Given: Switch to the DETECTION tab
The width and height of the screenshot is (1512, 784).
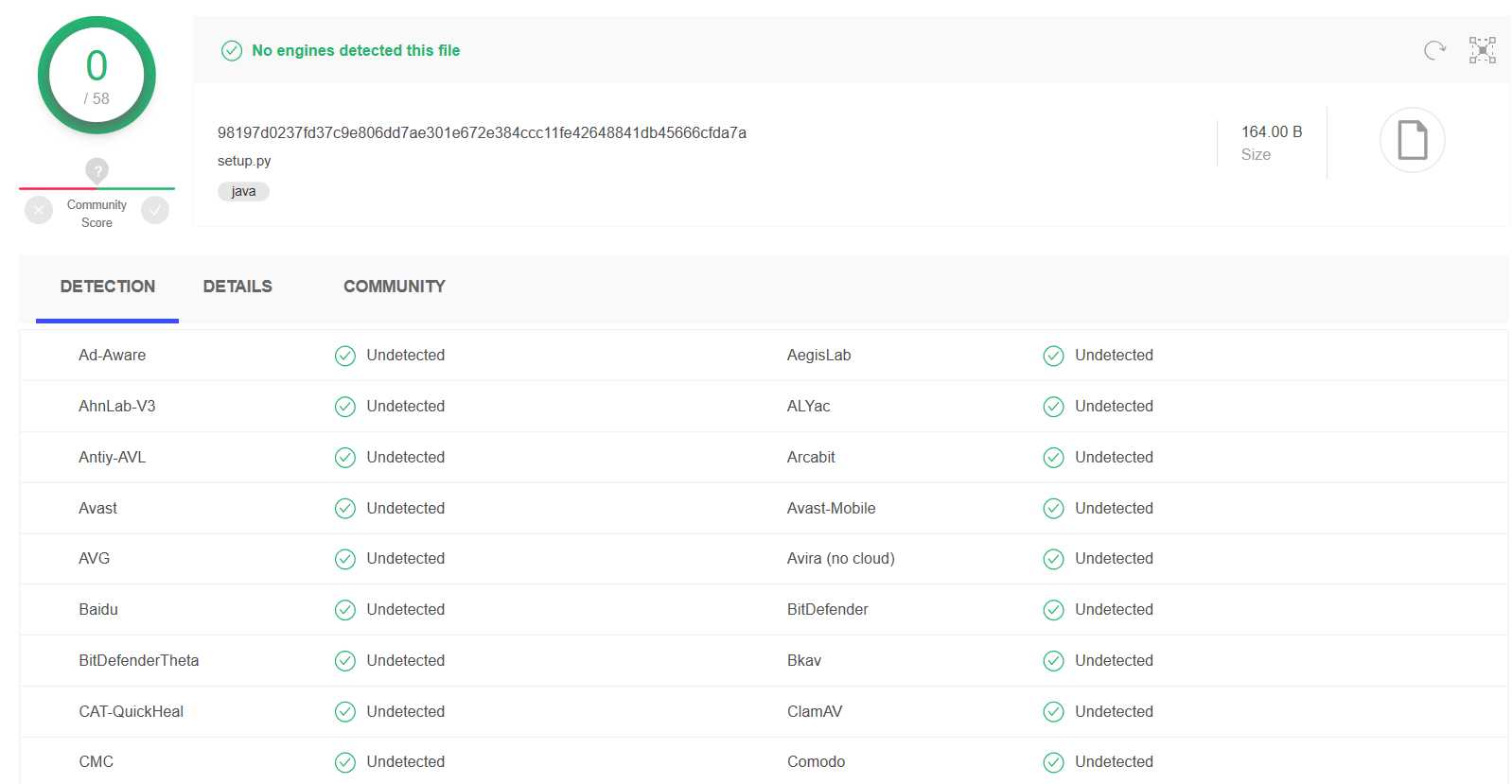Looking at the screenshot, I should point(108,287).
